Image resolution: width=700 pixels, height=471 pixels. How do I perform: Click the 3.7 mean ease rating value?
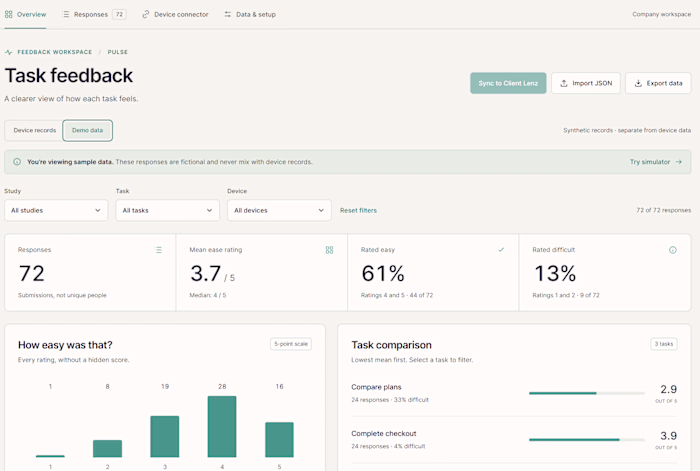click(x=206, y=273)
